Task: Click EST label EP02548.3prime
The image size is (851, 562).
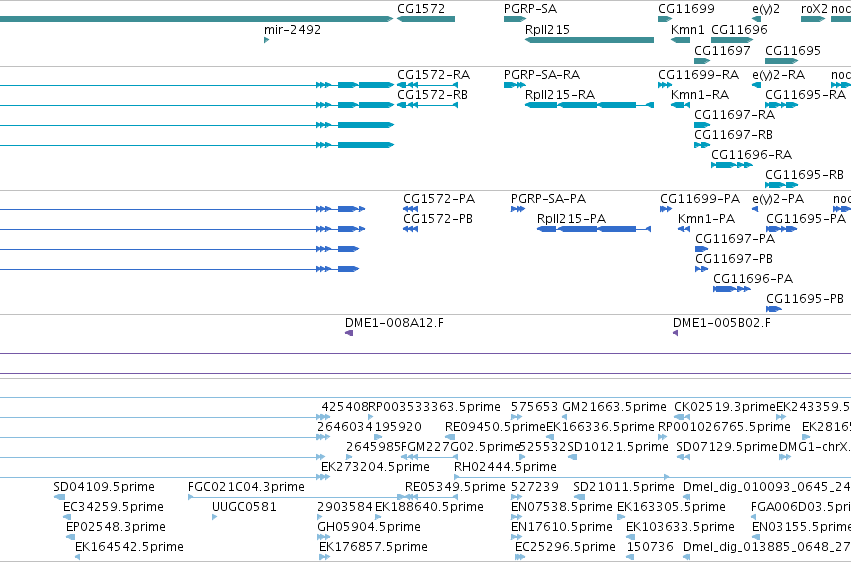Action: coord(116,527)
